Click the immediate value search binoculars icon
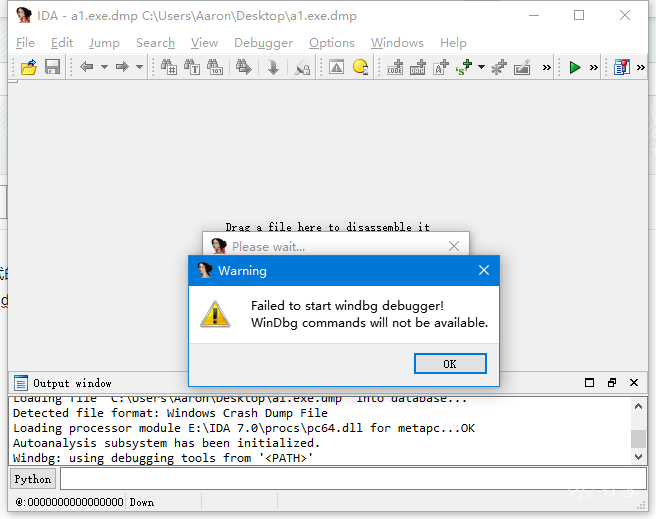Viewport: 656px width, 519px height. click(x=169, y=67)
